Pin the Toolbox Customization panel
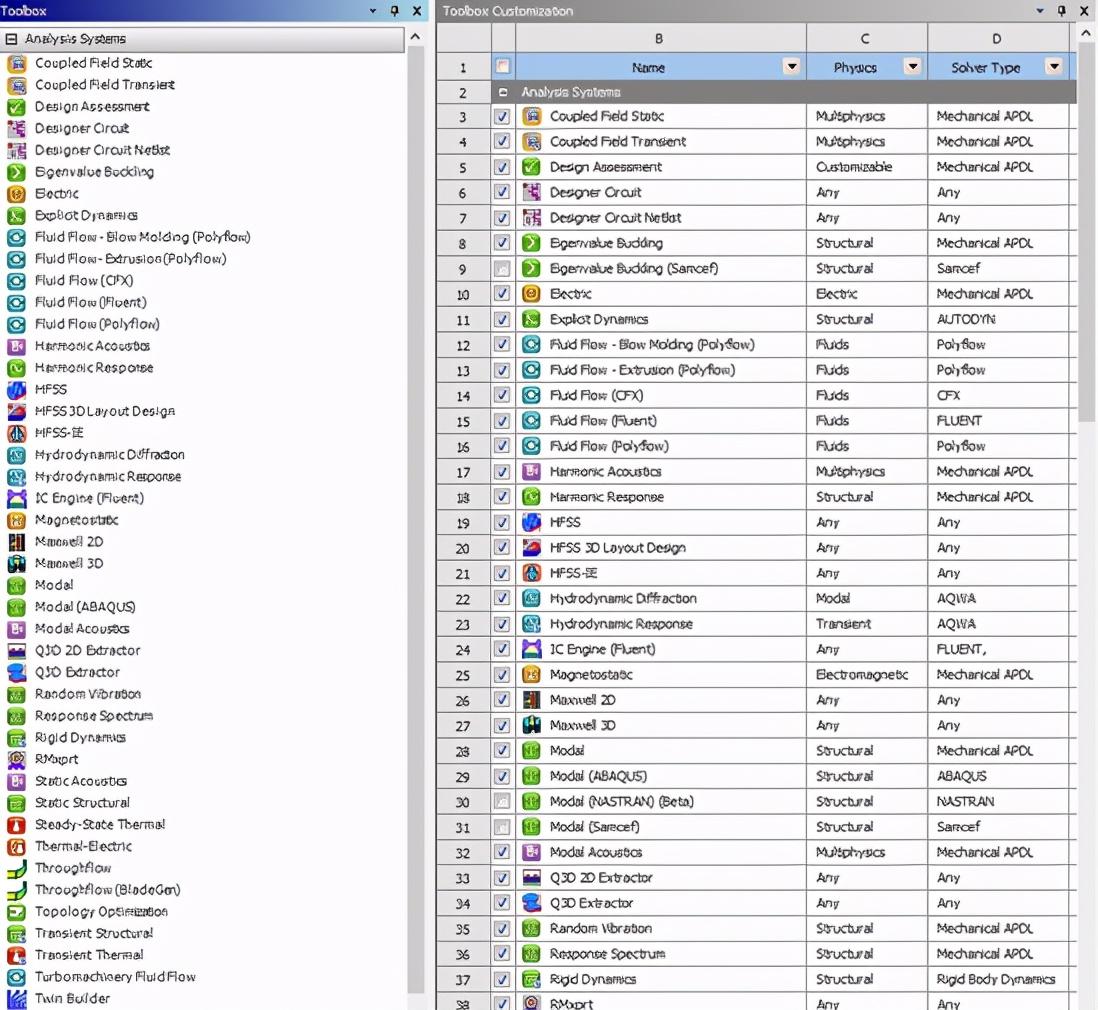This screenshot has height=1010, width=1098. (x=1062, y=11)
